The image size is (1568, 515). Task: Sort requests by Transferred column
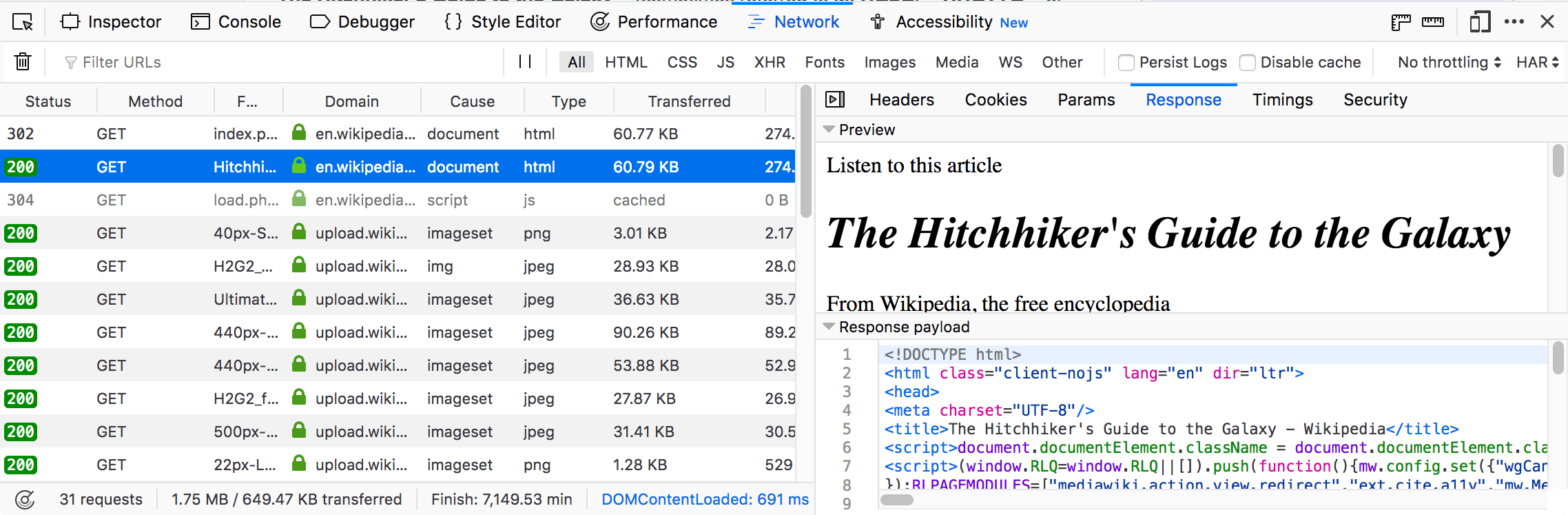click(x=689, y=101)
